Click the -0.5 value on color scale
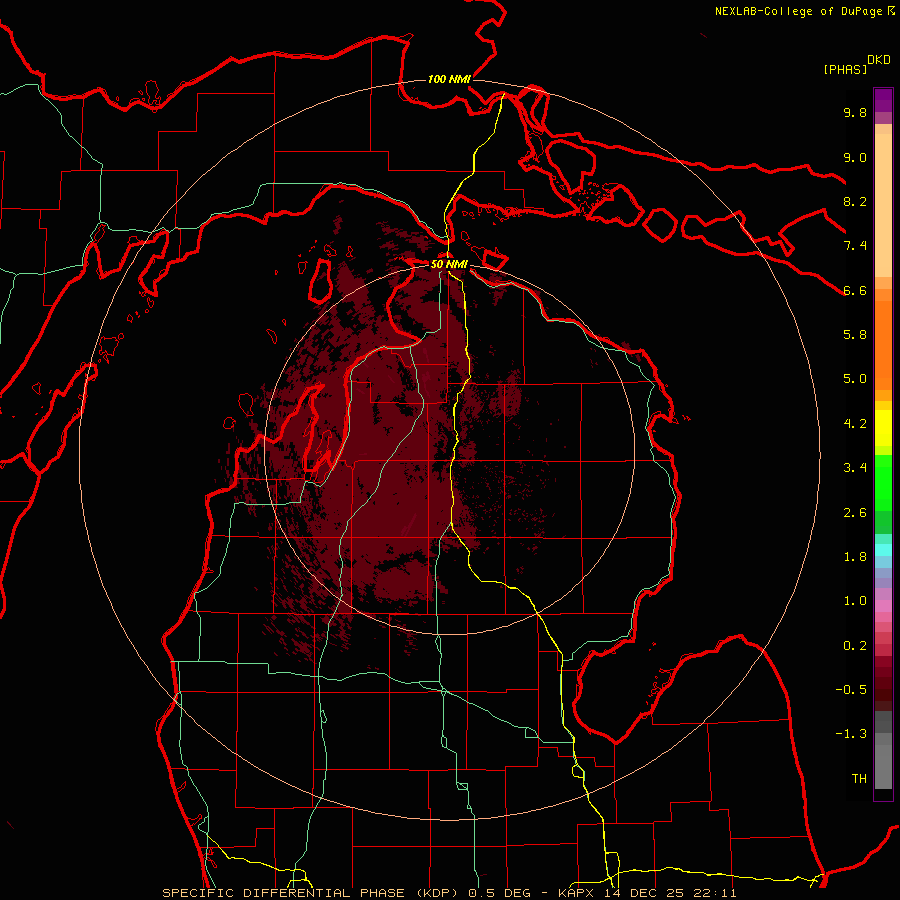The height and width of the screenshot is (900, 900). (x=851, y=690)
